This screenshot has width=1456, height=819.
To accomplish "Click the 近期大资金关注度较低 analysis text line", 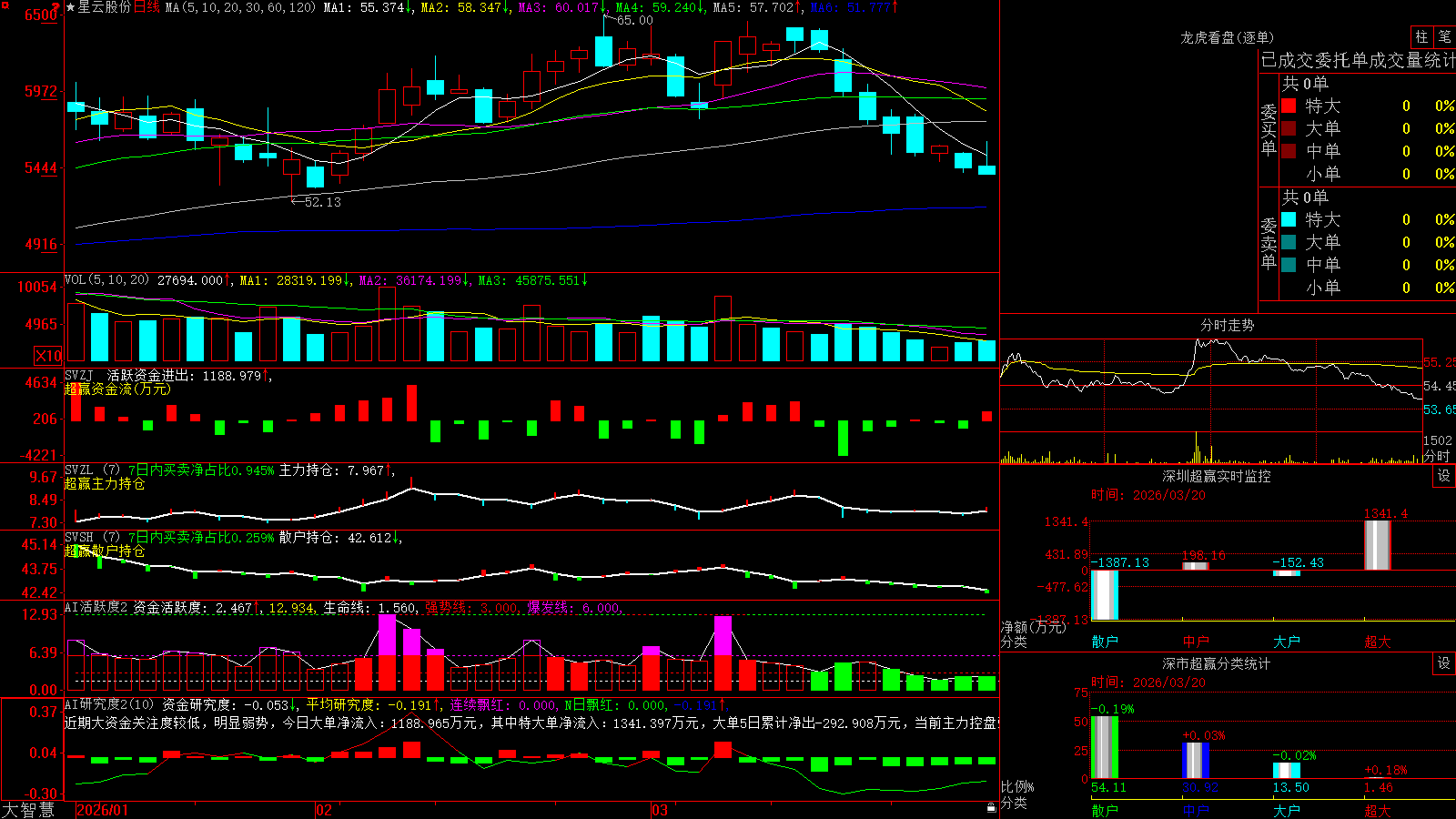I will click(x=531, y=723).
